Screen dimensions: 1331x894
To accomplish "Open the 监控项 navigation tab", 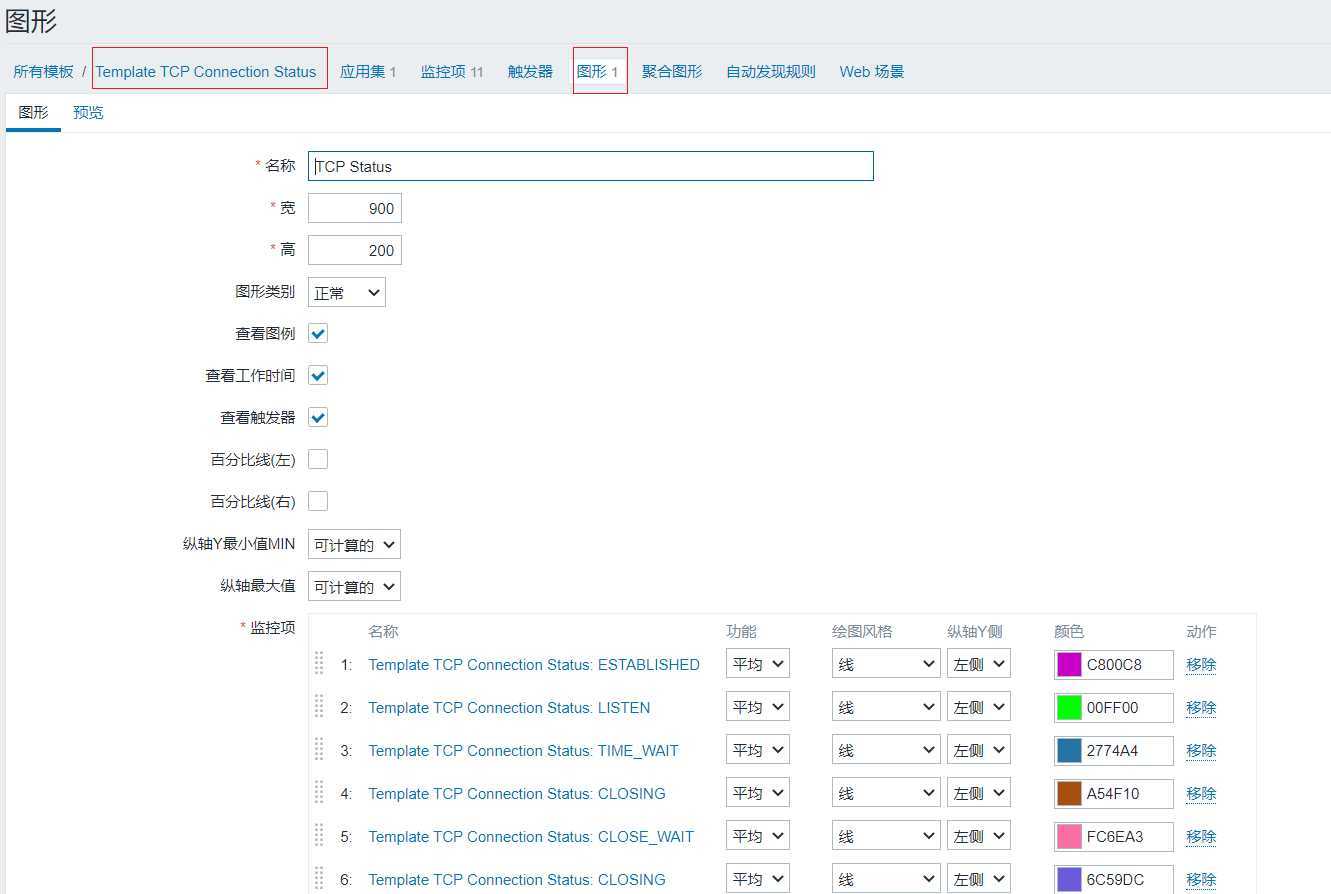I will tap(451, 72).
